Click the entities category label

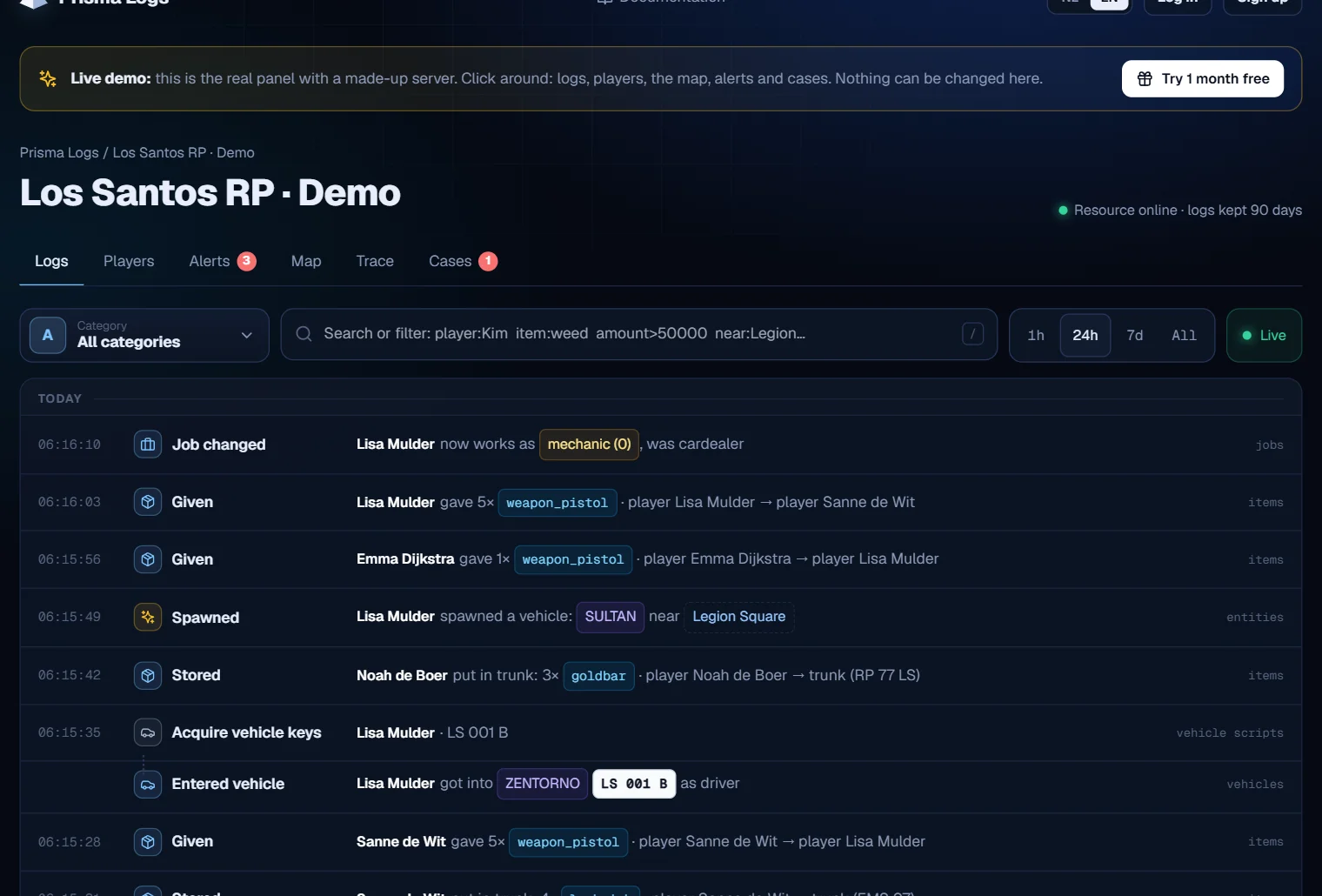pos(1255,618)
